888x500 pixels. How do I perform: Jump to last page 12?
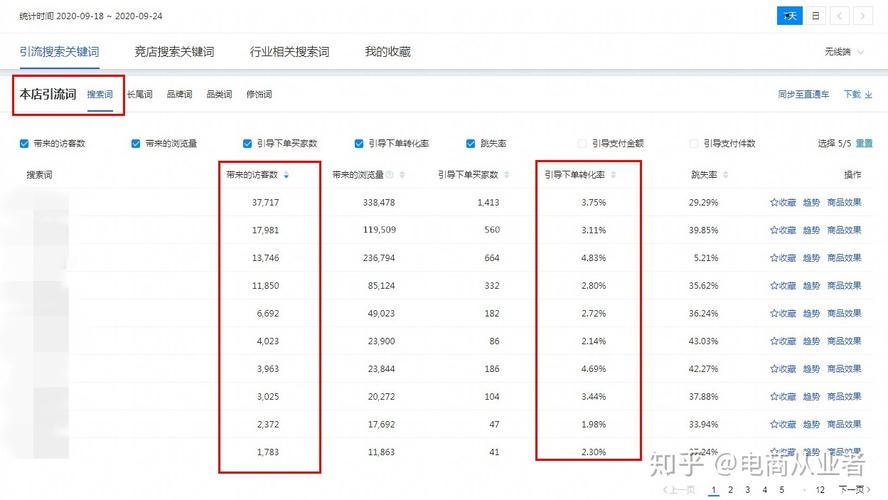820,490
